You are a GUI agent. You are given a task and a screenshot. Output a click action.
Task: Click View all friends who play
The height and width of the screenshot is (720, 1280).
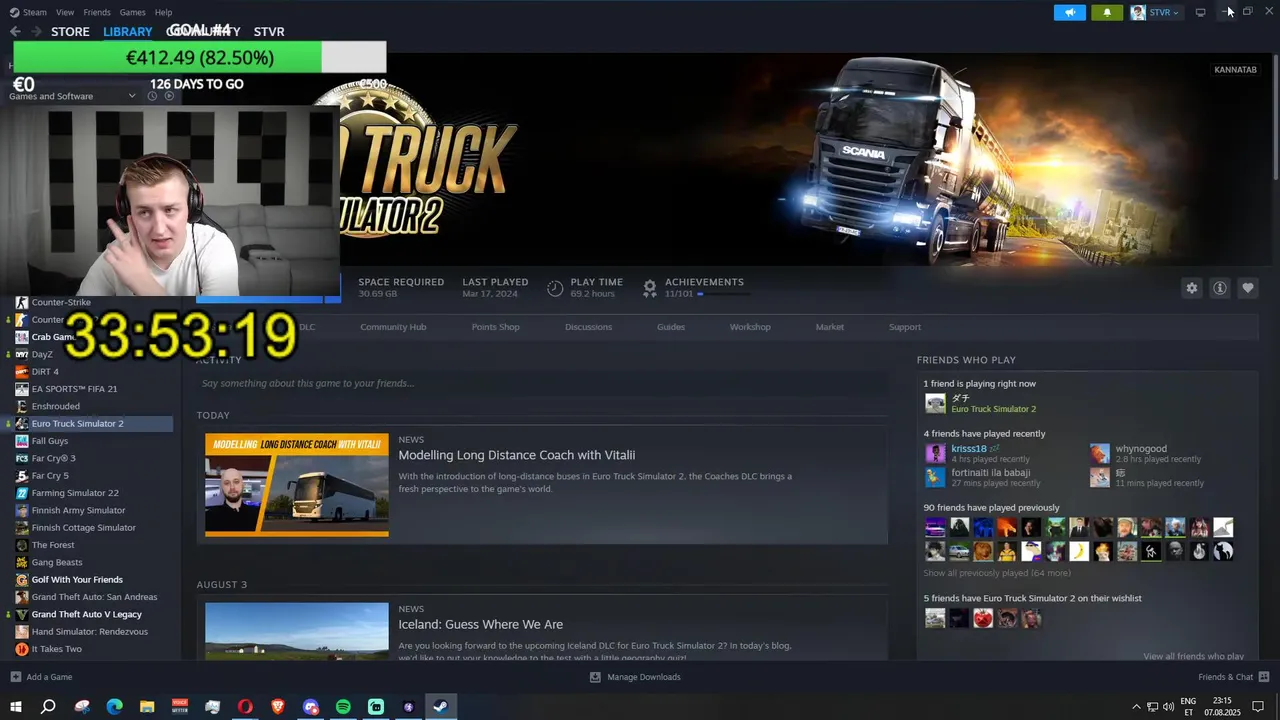[x=1193, y=656]
